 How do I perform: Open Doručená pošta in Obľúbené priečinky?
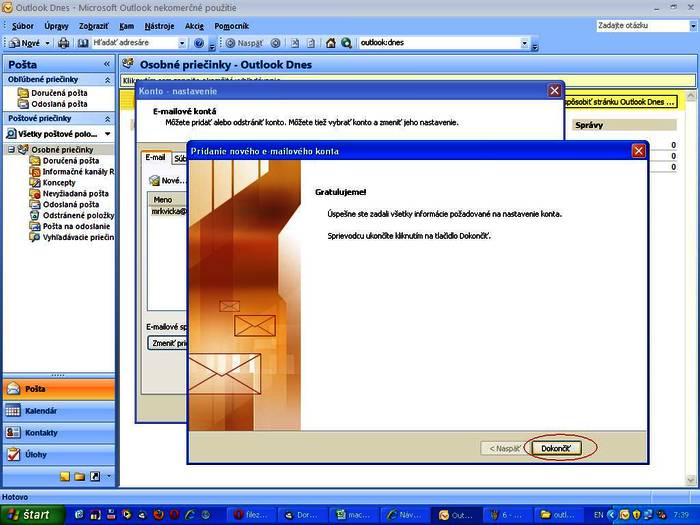click(x=59, y=93)
